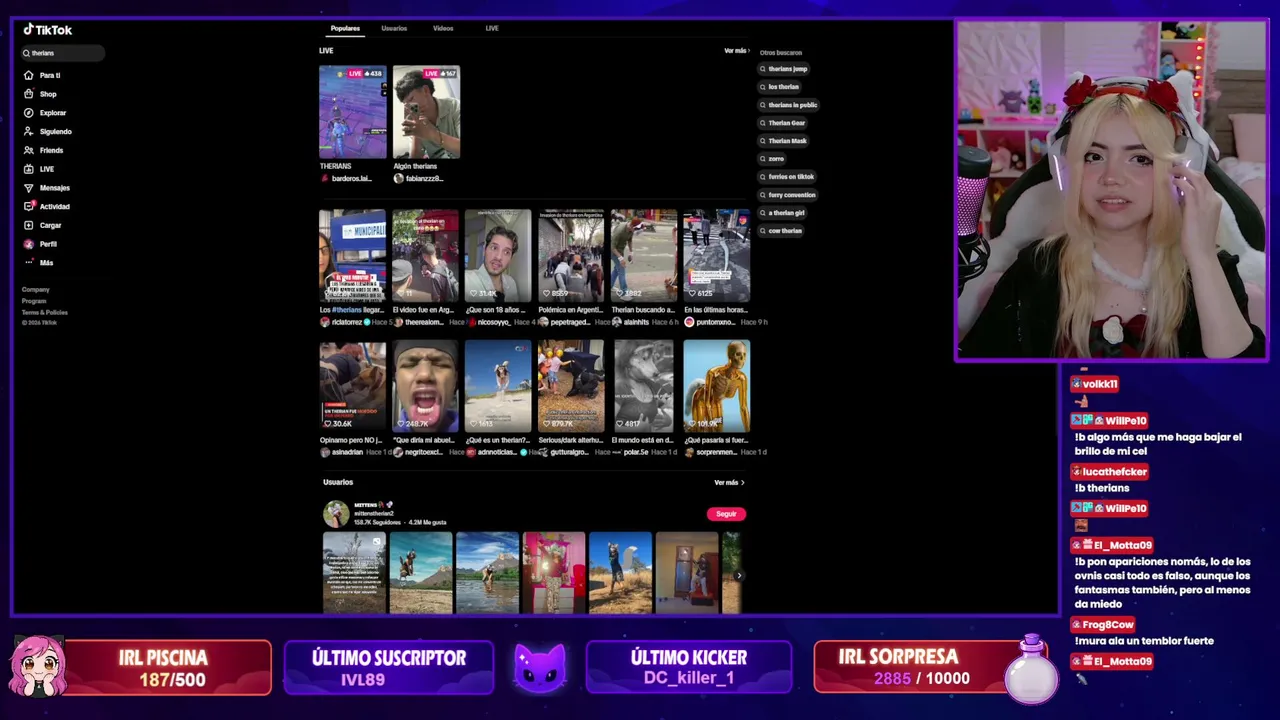Click the TikTok logo
This screenshot has width=1280, height=720.
tap(48, 30)
